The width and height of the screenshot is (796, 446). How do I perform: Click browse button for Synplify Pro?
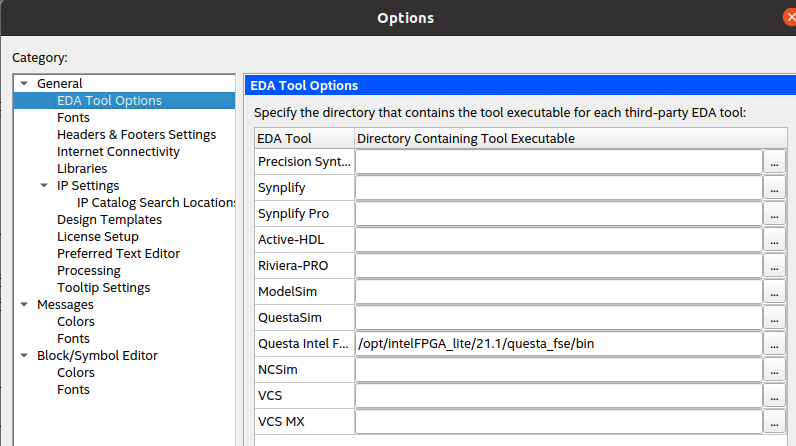pyautogui.click(x=775, y=214)
